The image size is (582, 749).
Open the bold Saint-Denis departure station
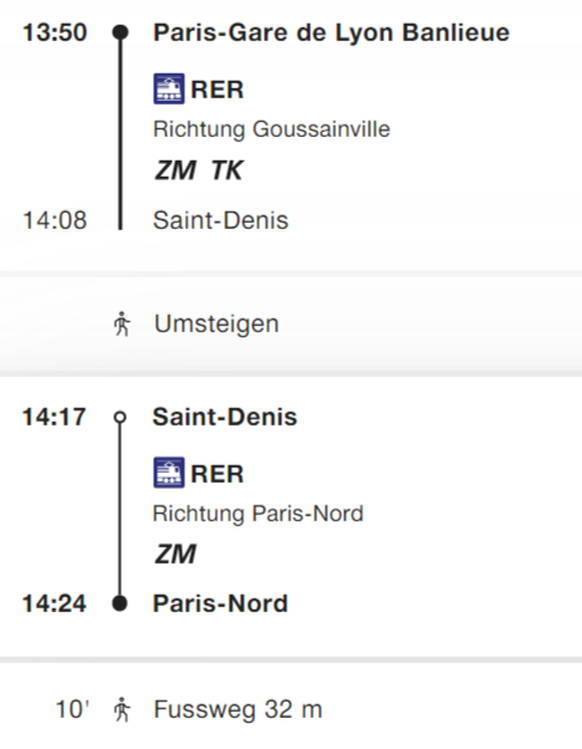tap(225, 417)
